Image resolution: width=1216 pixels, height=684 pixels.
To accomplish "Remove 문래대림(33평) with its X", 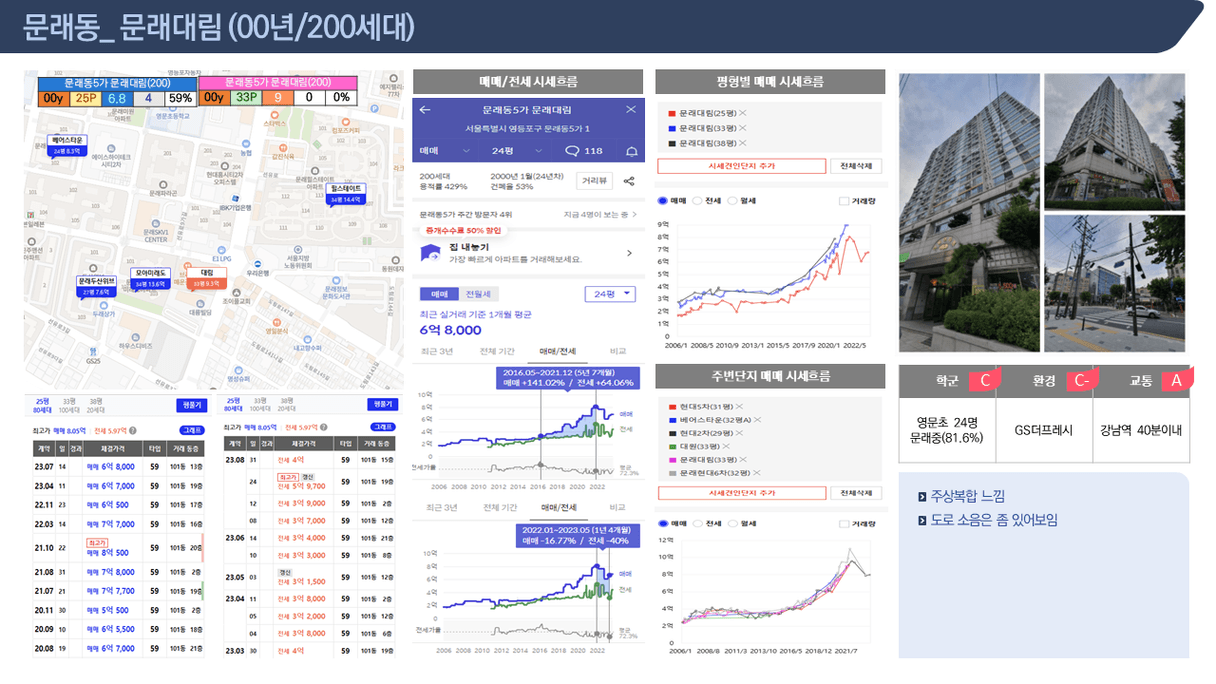I will pyautogui.click(x=742, y=128).
